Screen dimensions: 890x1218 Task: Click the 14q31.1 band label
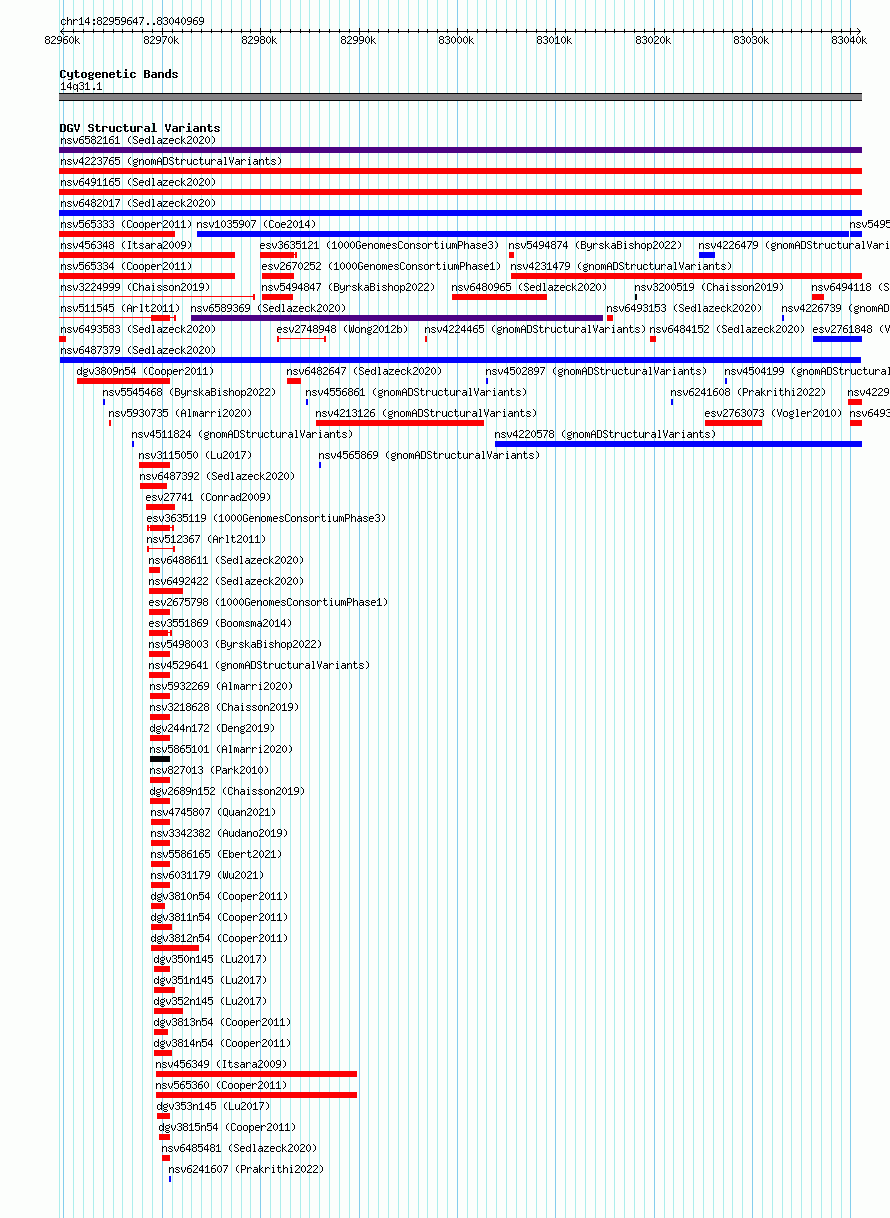click(81, 87)
